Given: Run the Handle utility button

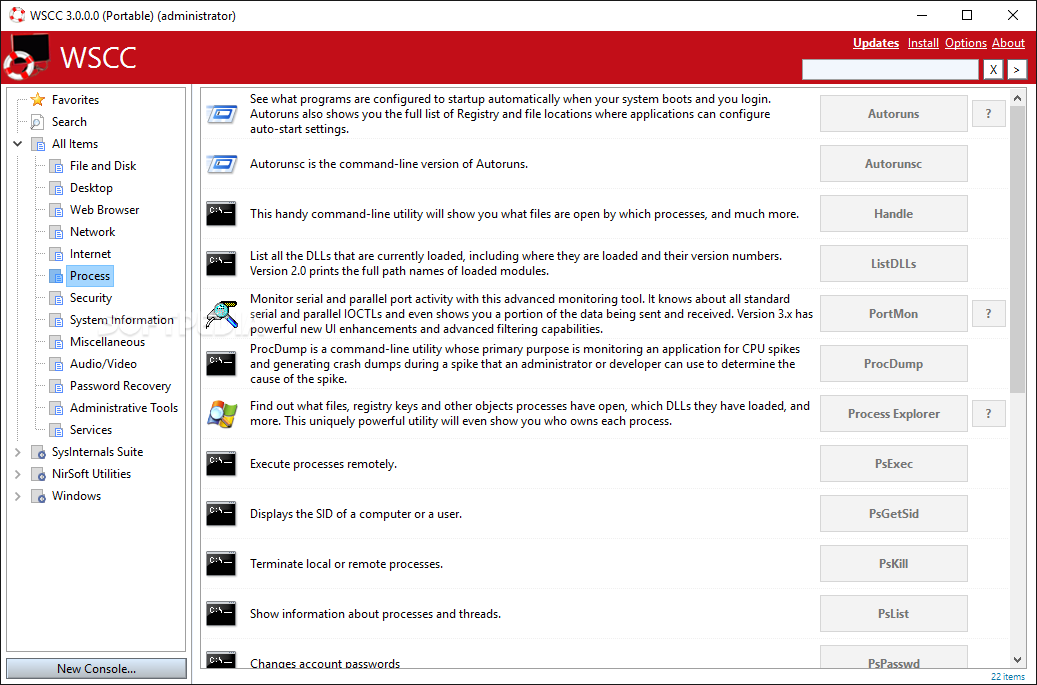Looking at the screenshot, I should point(893,214).
